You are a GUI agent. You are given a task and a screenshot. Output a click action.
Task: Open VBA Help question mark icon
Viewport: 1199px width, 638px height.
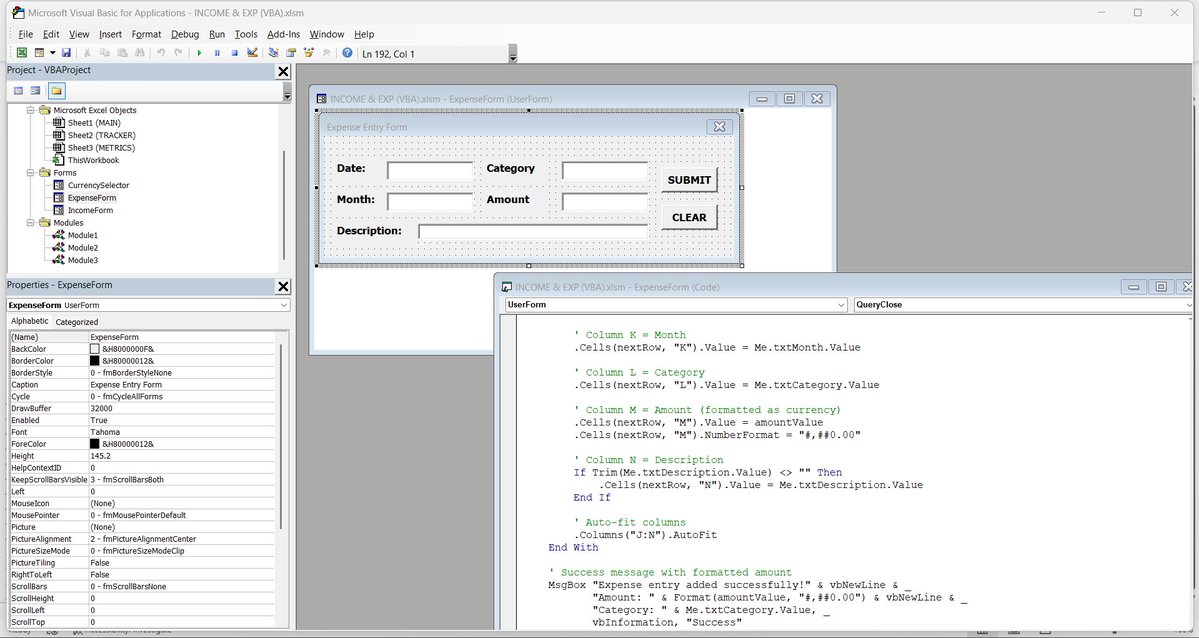pos(347,53)
